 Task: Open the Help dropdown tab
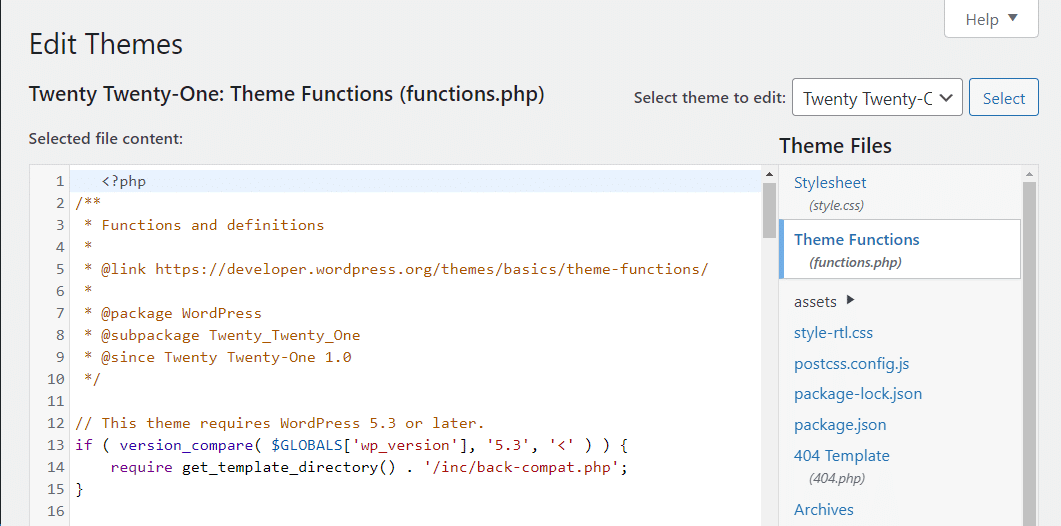991,19
